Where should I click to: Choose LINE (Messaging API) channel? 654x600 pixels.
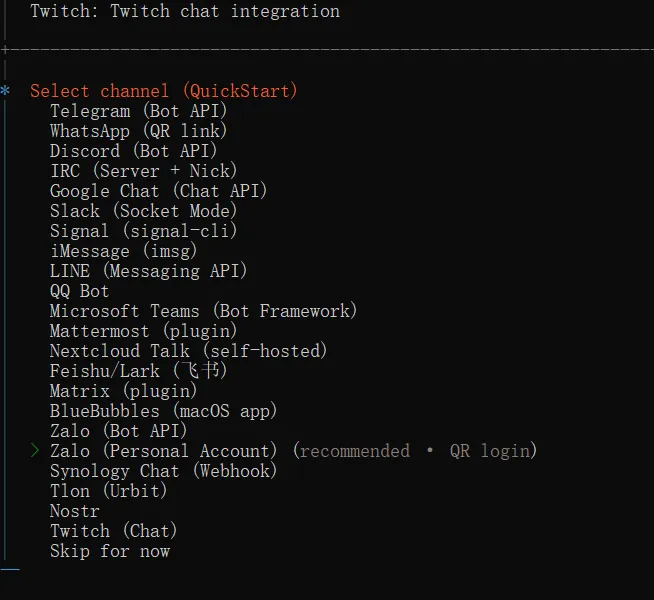coord(148,271)
